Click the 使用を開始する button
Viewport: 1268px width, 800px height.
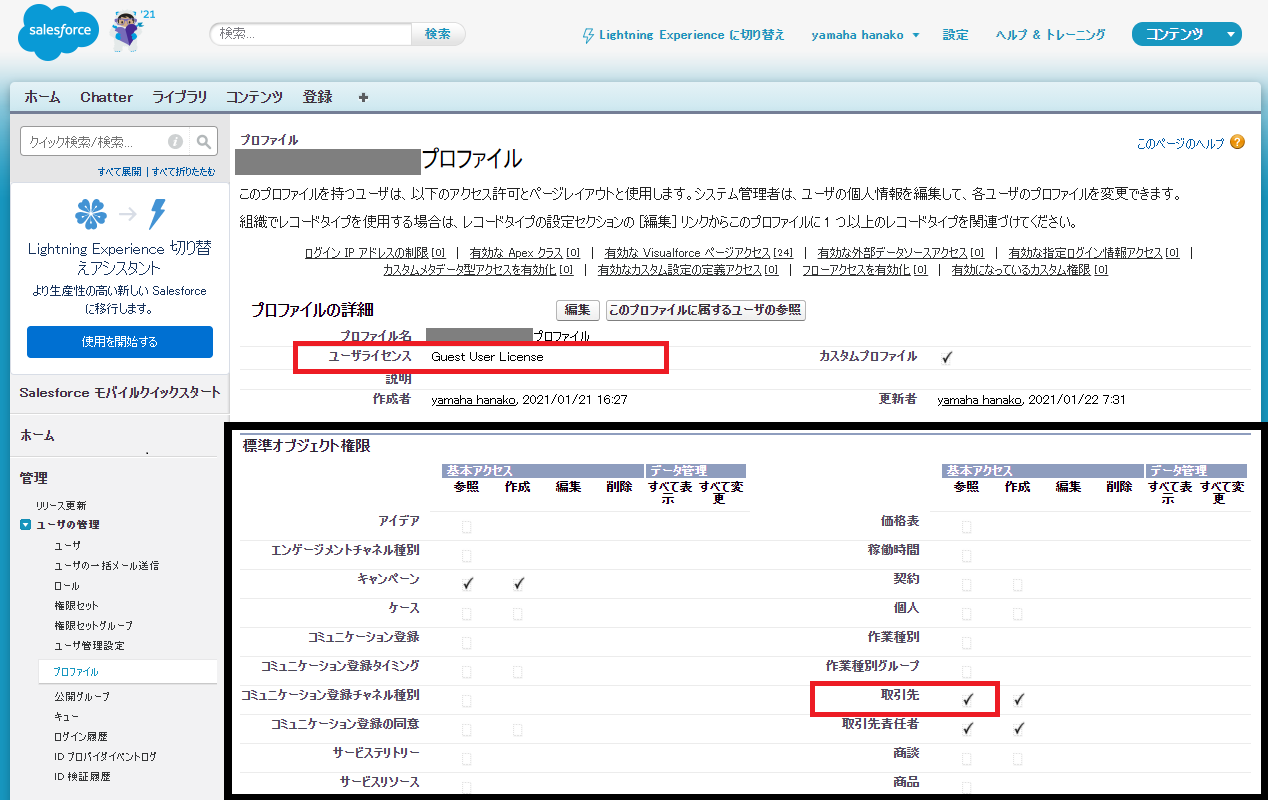click(x=120, y=342)
